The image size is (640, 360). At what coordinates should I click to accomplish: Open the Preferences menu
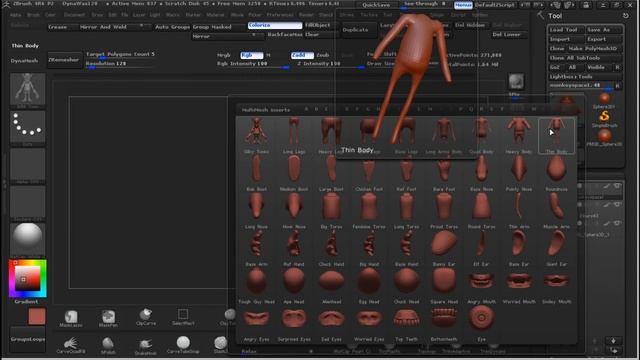pyautogui.click(x=280, y=15)
